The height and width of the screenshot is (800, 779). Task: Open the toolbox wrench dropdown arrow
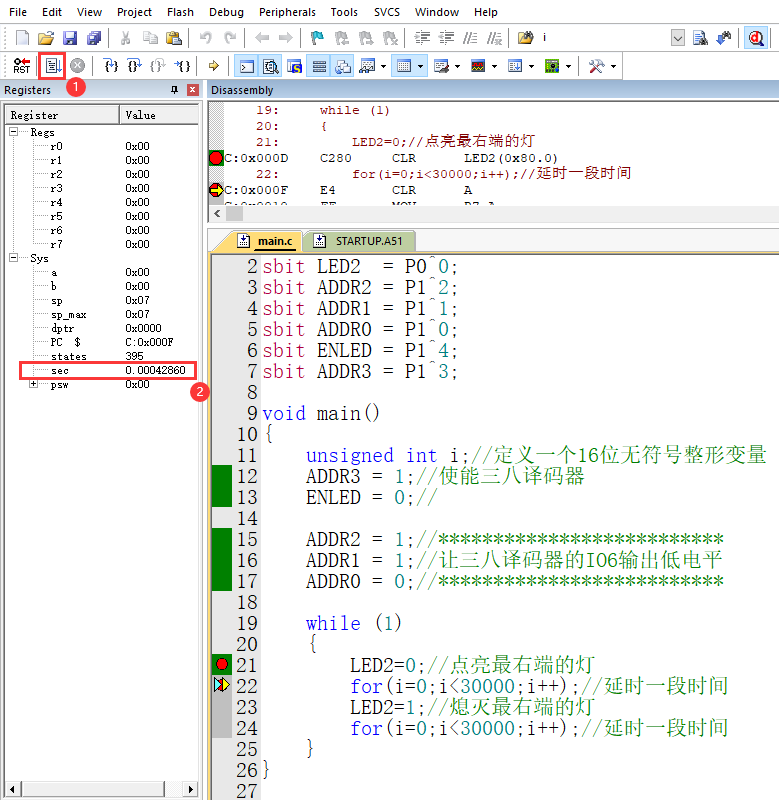tap(613, 66)
